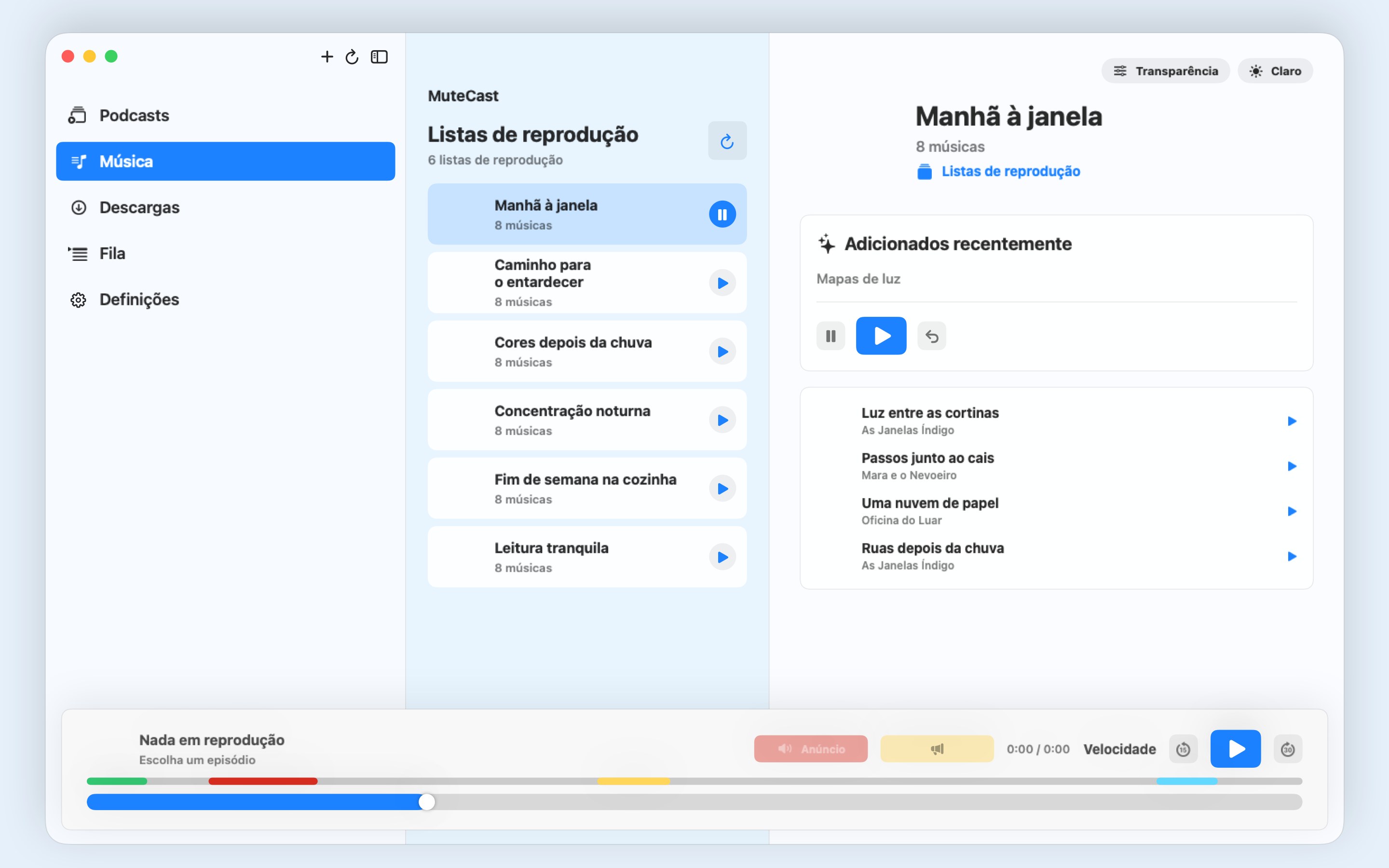Screen dimensions: 1389x868
Task: Open Fila queue in the sidebar
Action: [x=226, y=253]
